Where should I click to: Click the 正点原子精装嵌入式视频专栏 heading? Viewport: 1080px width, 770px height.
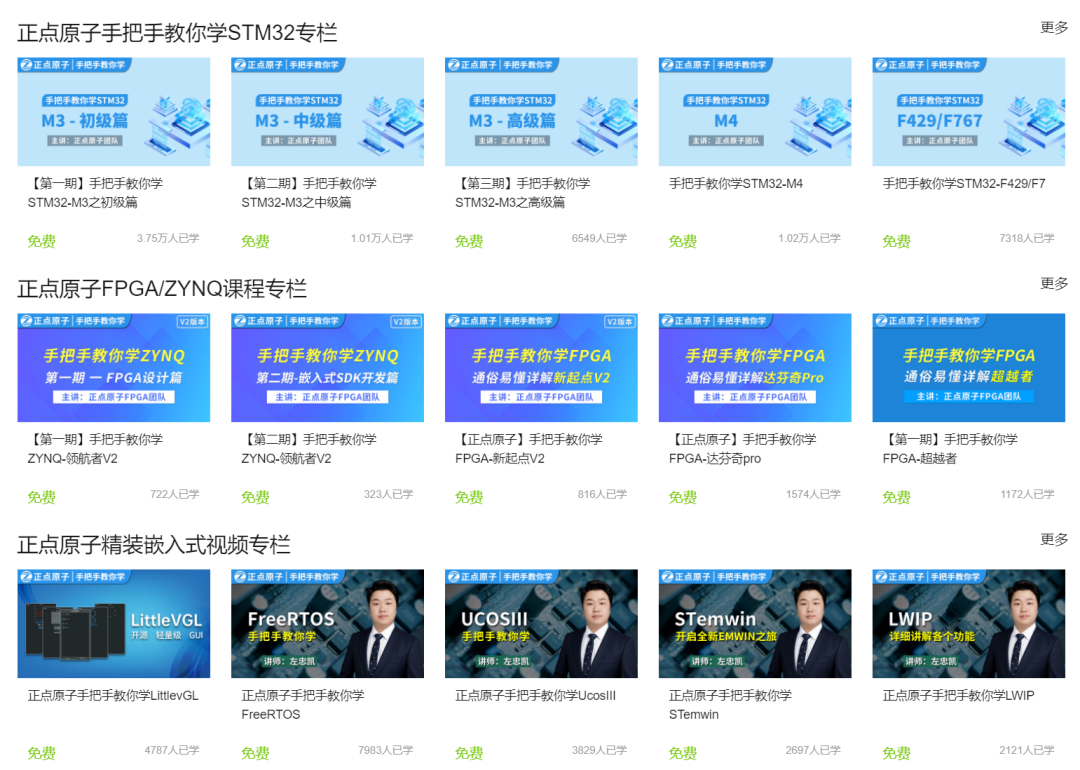154,545
